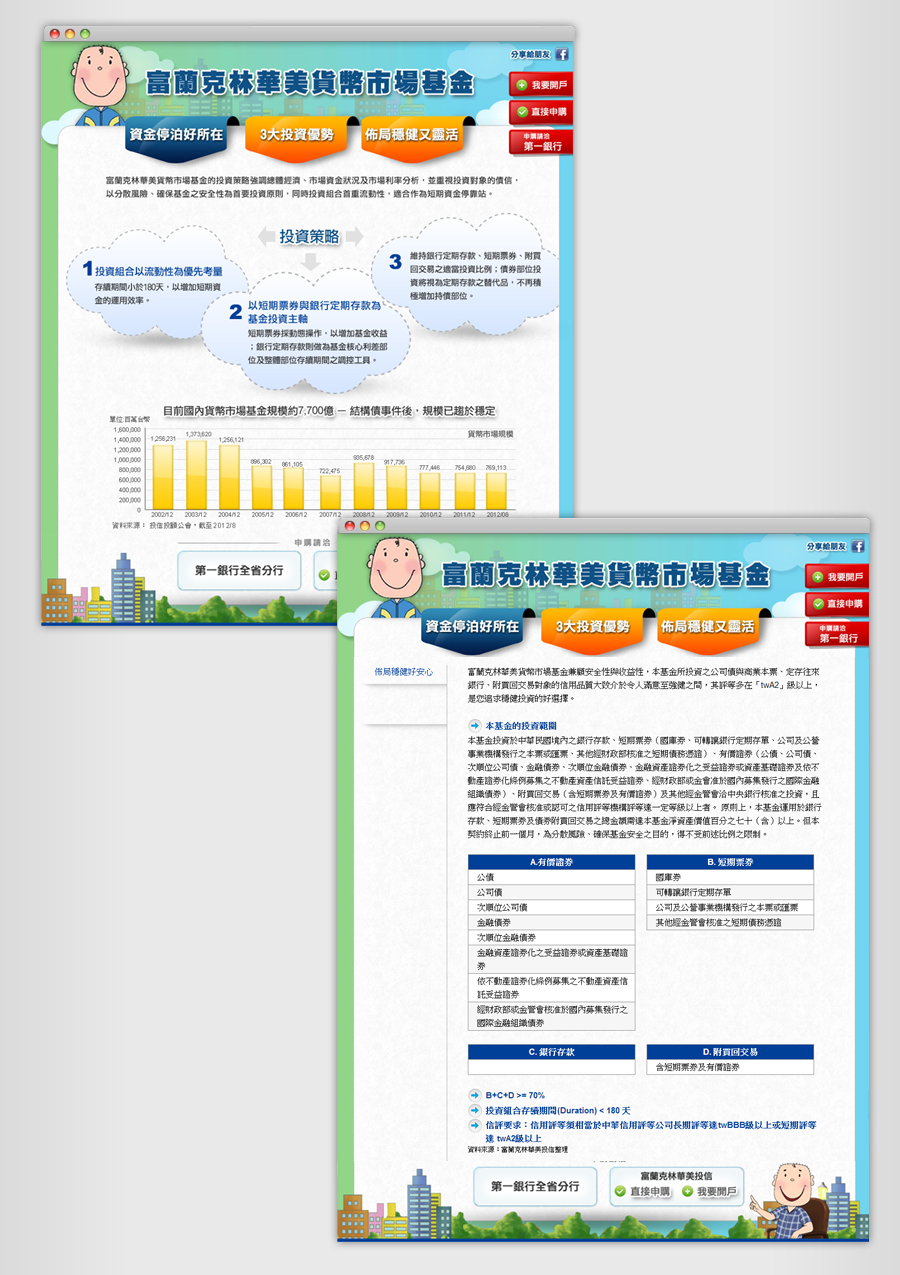
Task: Click 我要開戶 in front window footer box
Action: pos(710,1192)
